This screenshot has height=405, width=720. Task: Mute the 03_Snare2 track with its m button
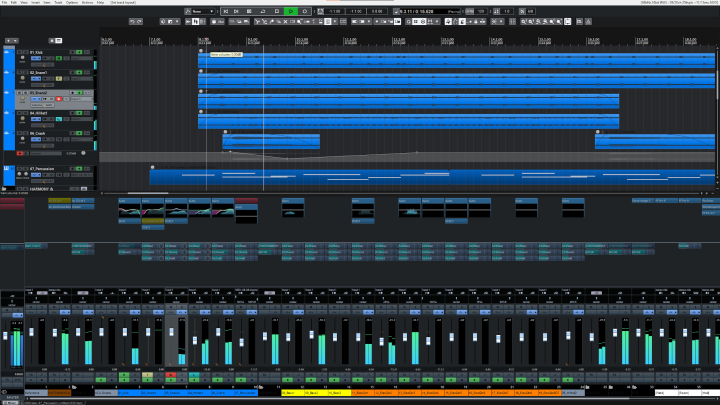pos(19,93)
